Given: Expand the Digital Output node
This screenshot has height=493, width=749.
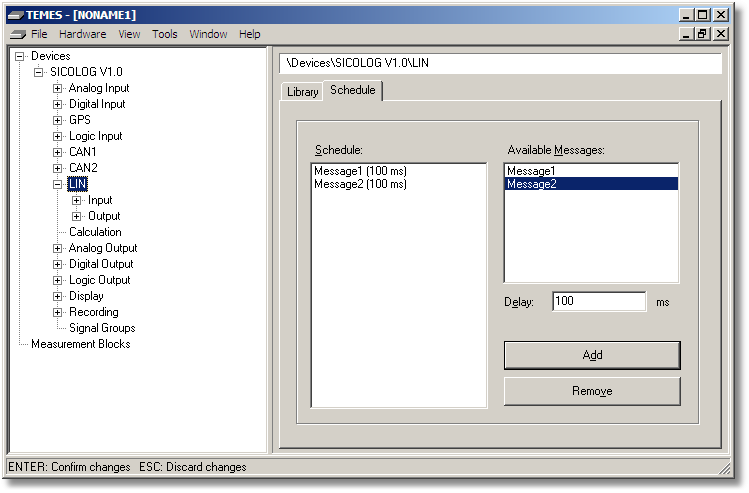Looking at the screenshot, I should 57,264.
